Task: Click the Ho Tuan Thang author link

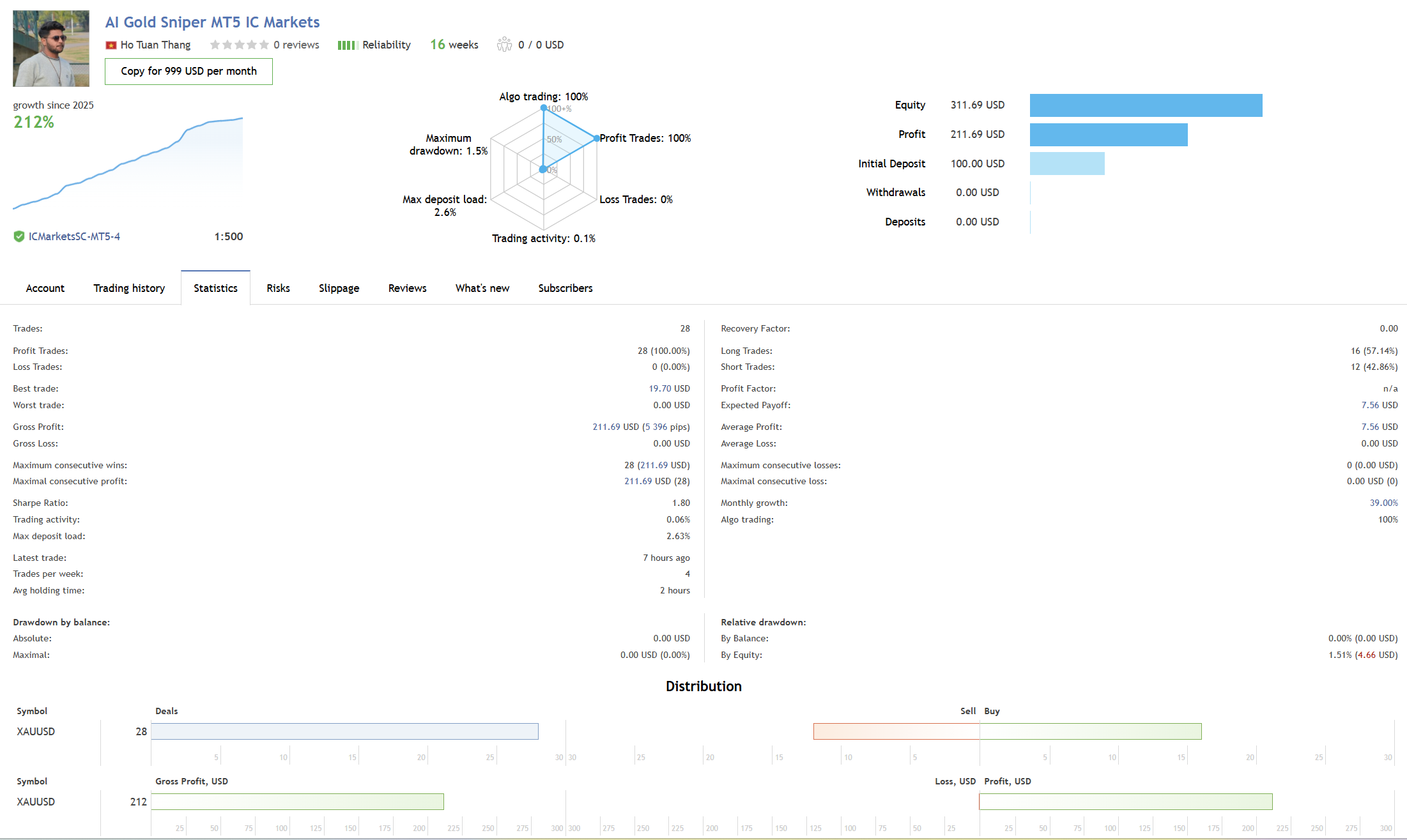Action: 155,45
